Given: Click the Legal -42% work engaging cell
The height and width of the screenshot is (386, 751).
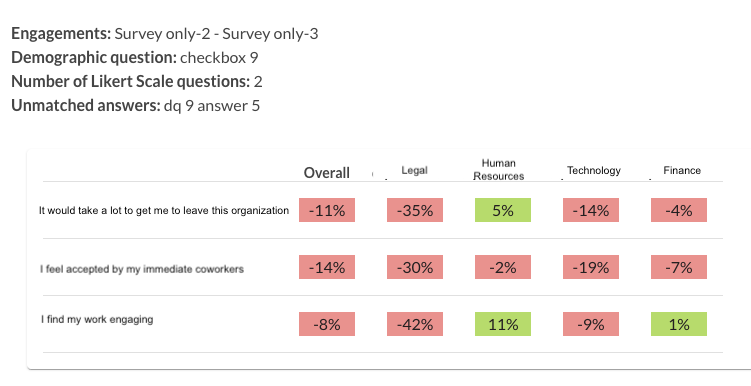Looking at the screenshot, I should click(x=415, y=324).
